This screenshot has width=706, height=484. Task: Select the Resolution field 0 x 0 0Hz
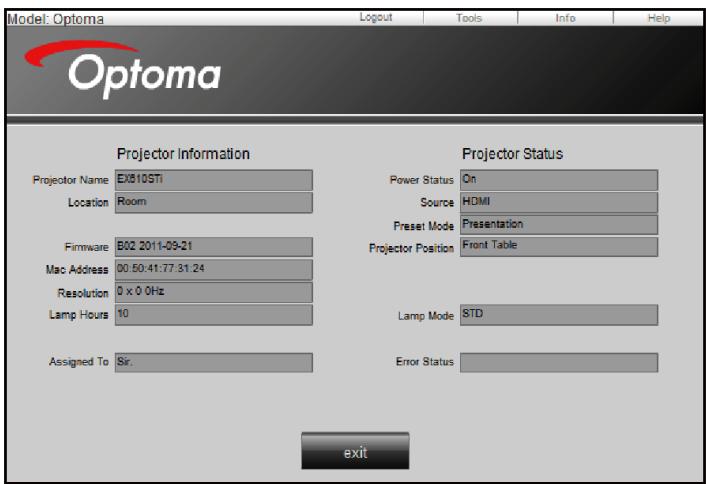(213, 292)
